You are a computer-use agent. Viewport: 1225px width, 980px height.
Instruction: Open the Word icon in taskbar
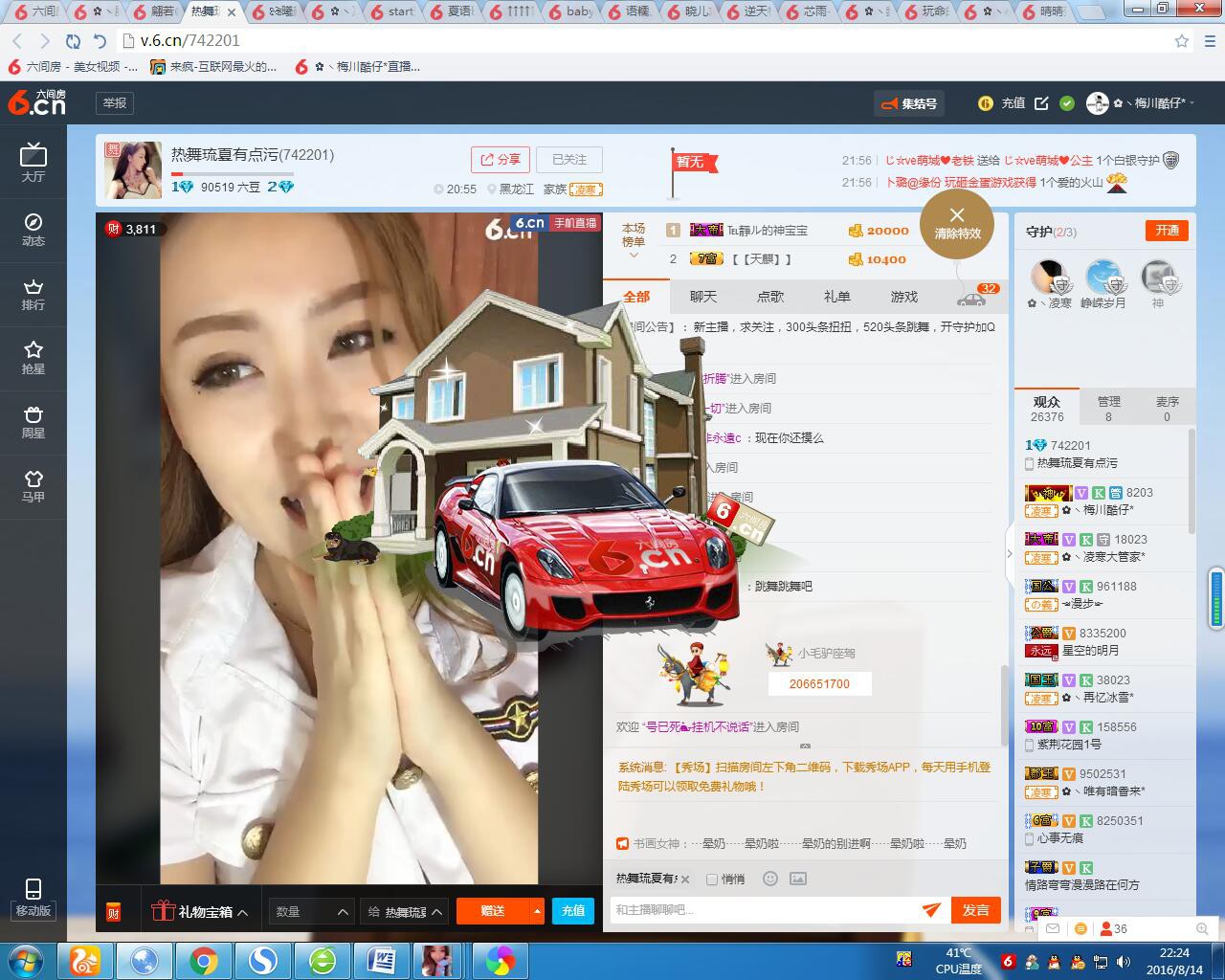[382, 960]
